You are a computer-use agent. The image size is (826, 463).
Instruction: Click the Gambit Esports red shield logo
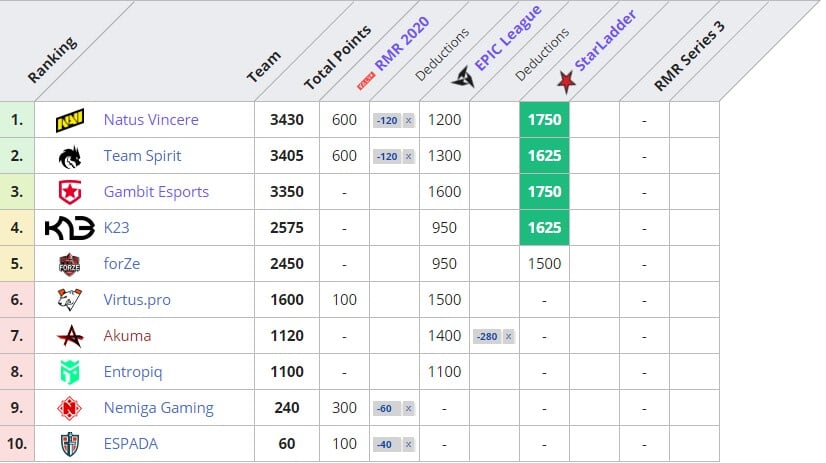pyautogui.click(x=70, y=192)
